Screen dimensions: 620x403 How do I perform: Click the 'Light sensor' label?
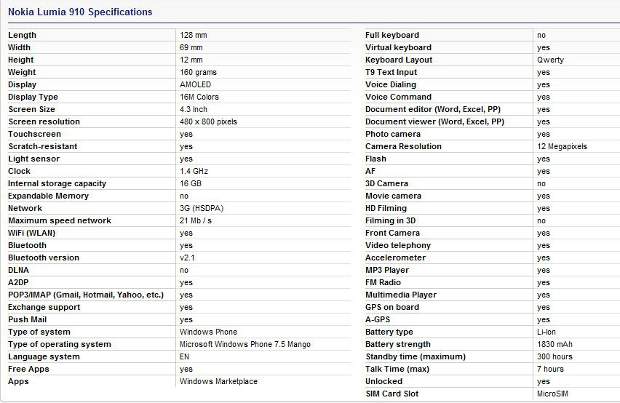34,159
